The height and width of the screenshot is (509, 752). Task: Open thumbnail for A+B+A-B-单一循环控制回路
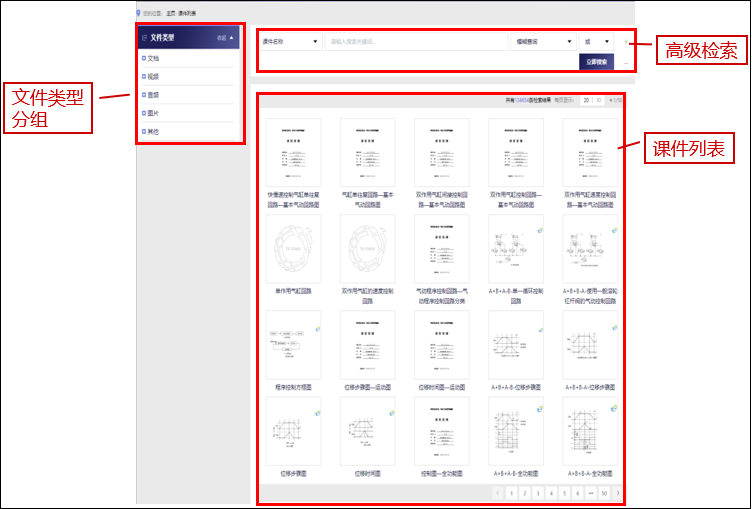tap(516, 249)
